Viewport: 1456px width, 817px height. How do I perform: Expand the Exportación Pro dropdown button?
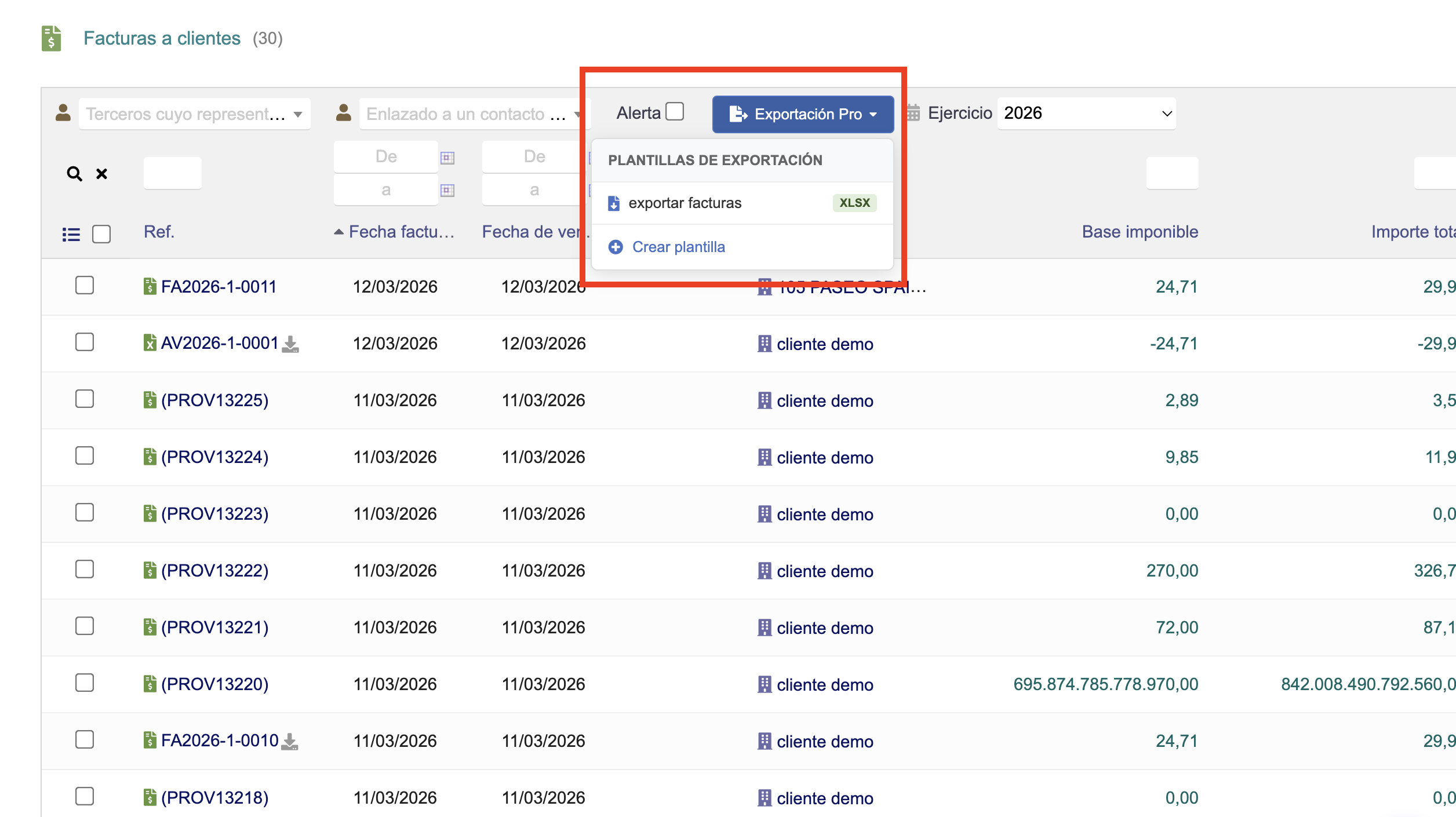(803, 114)
